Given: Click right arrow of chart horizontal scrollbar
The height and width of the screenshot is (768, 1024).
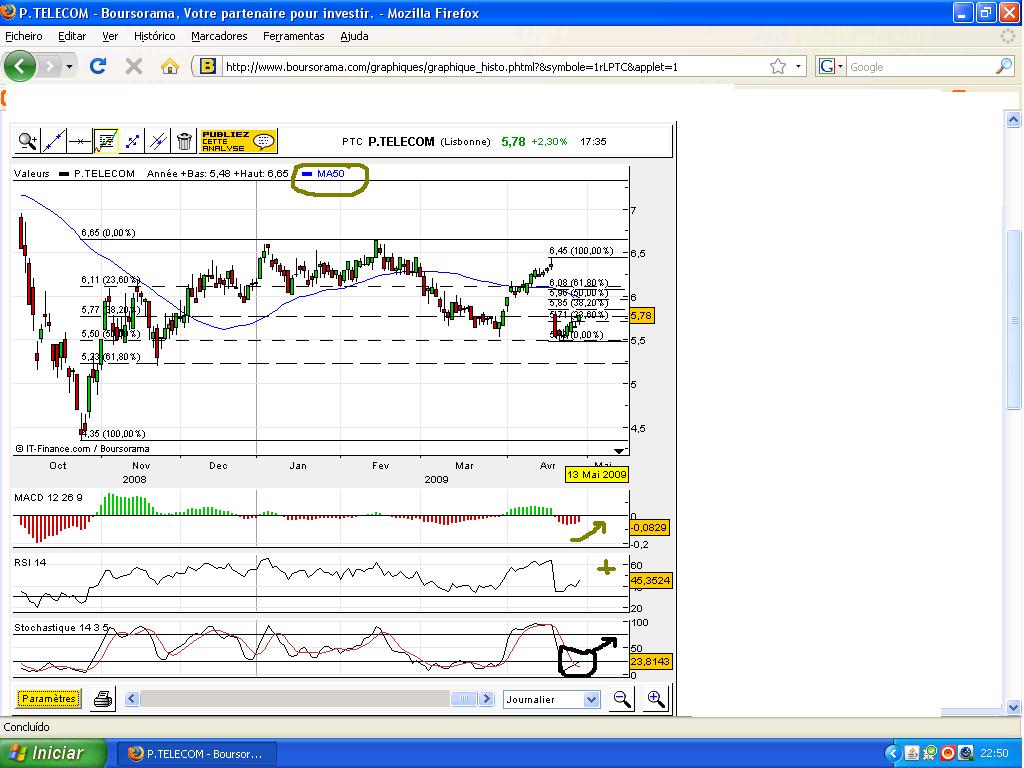Looking at the screenshot, I should click(486, 699).
